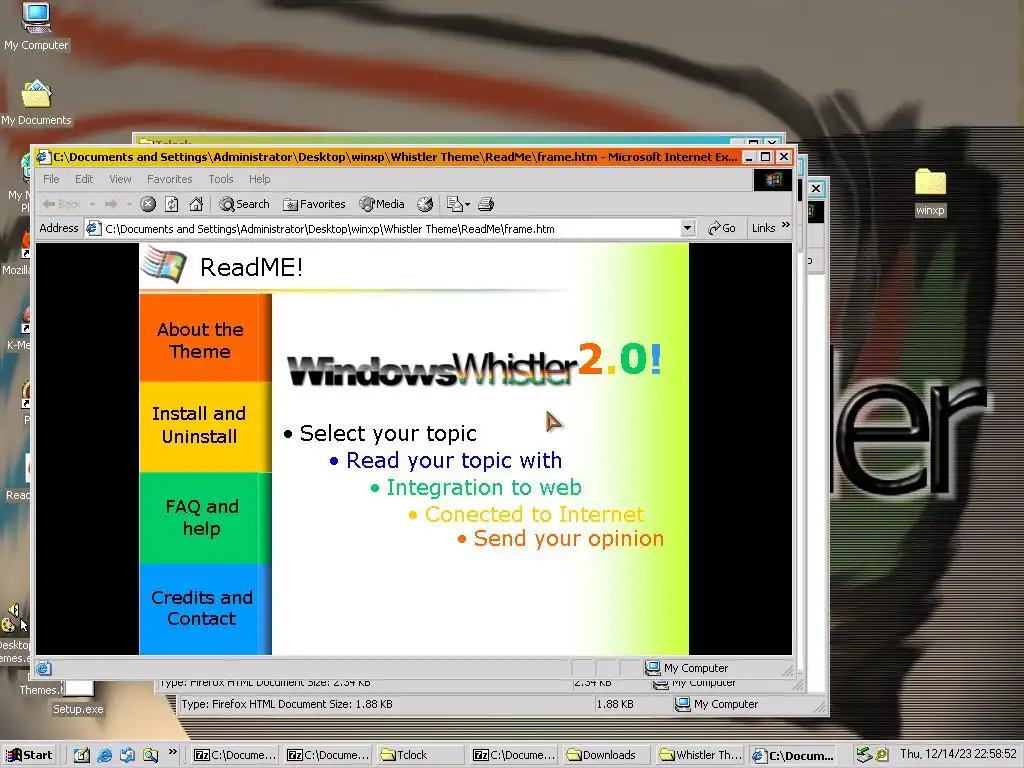Click the Start button

pos(29,755)
